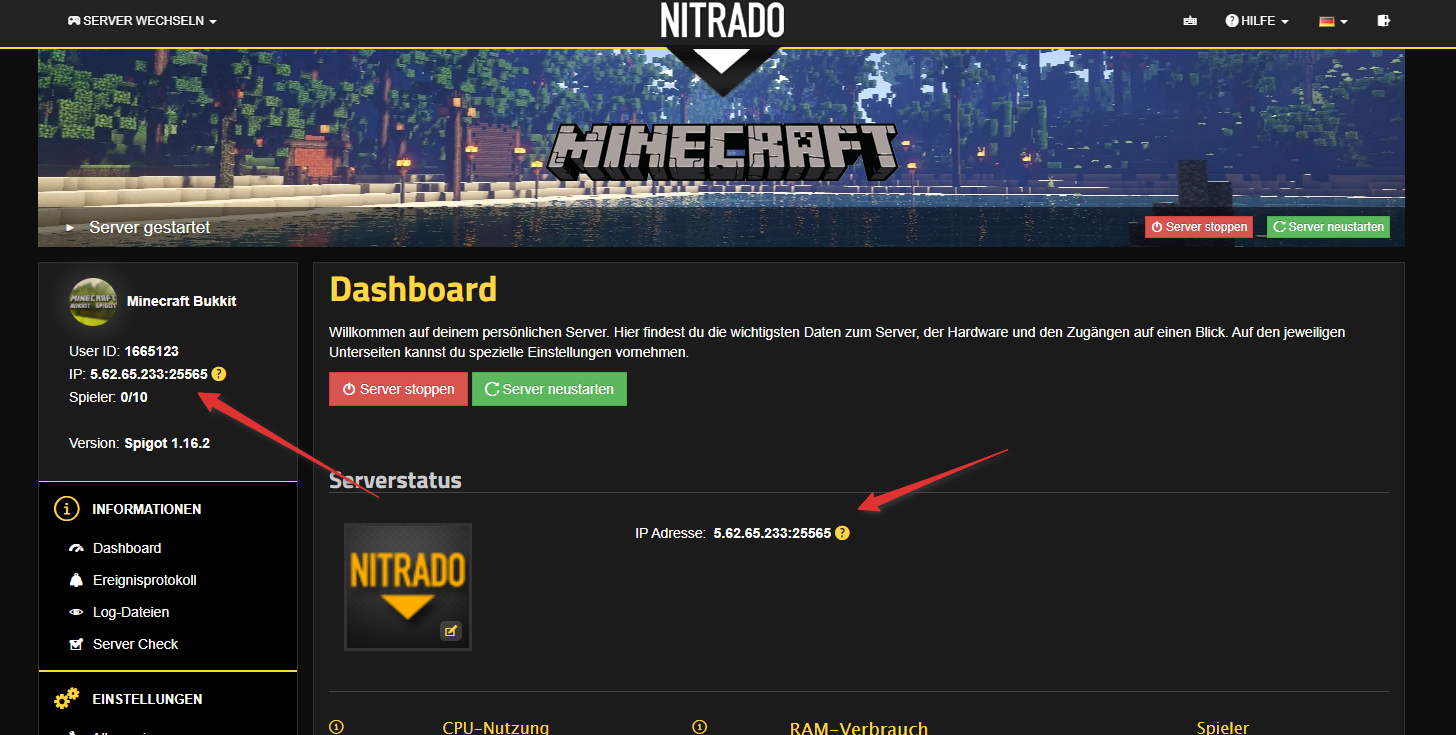The image size is (1456, 735).
Task: Click the RAM-Verbrauch heading
Action: tap(859, 727)
